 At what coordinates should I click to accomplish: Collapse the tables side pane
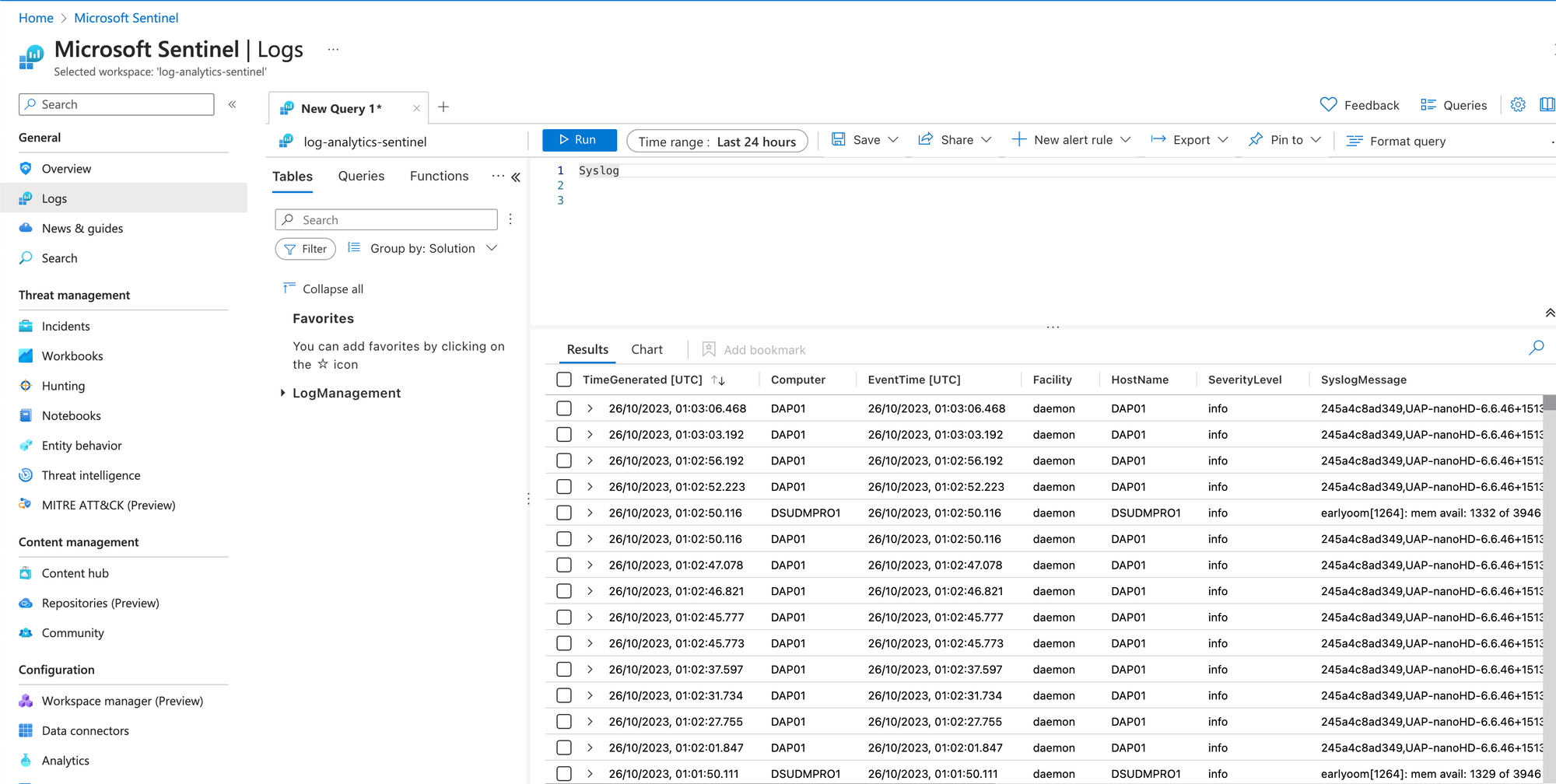[516, 177]
